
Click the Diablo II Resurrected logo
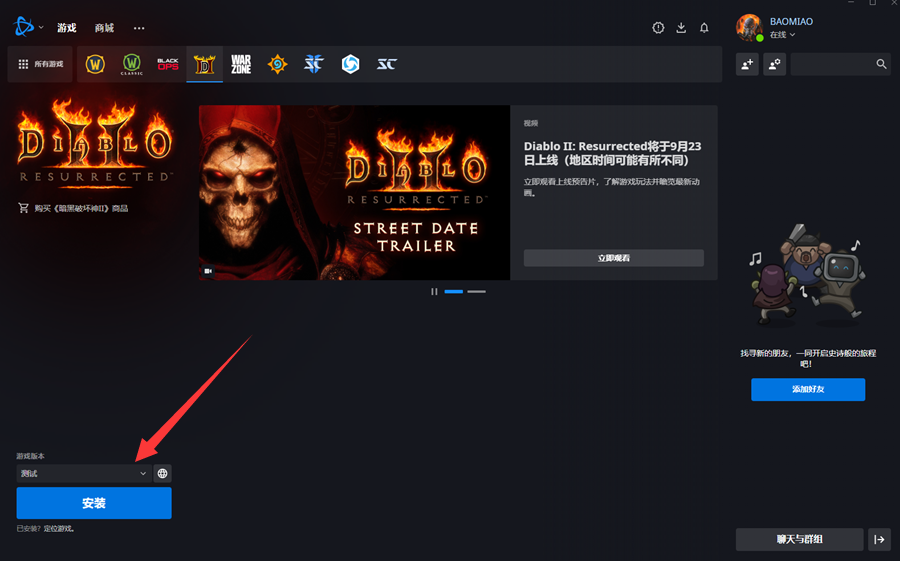point(95,142)
